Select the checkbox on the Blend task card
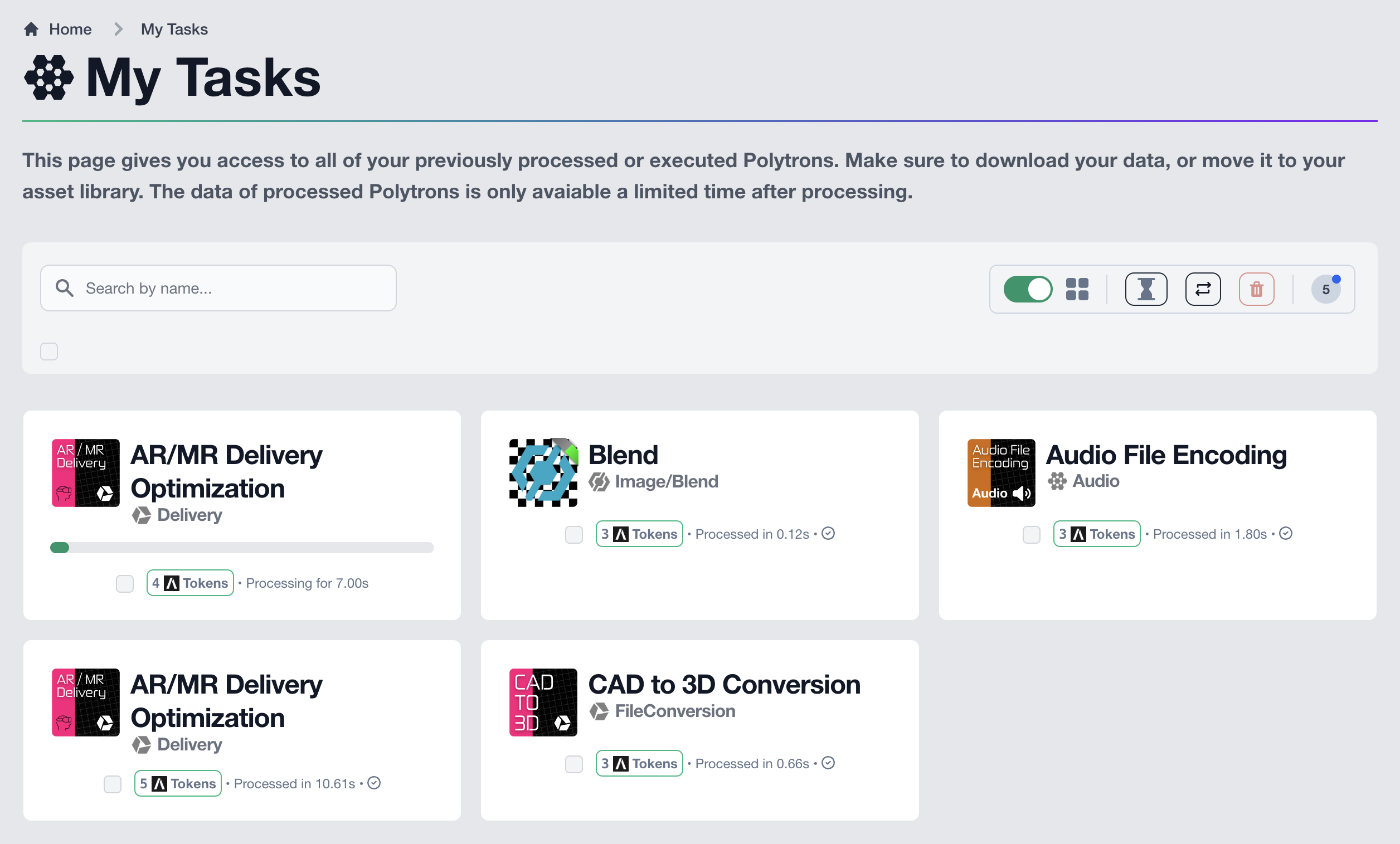The height and width of the screenshot is (844, 1400). click(573, 534)
